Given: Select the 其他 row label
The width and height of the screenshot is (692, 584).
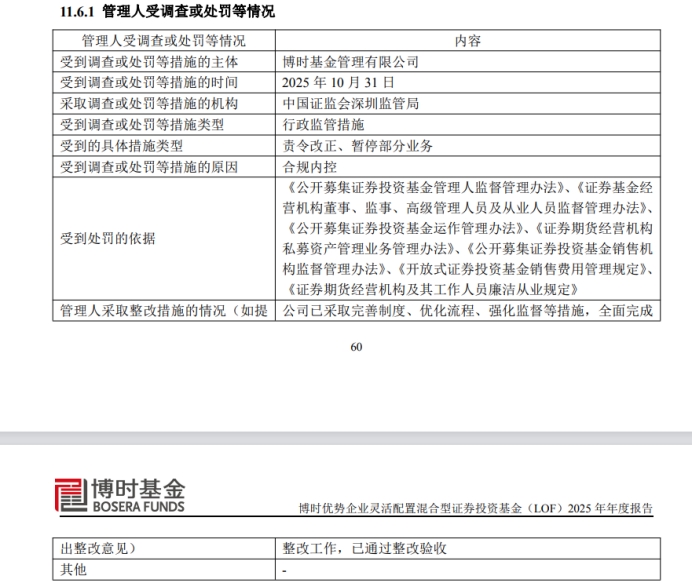Looking at the screenshot, I should (74, 569).
